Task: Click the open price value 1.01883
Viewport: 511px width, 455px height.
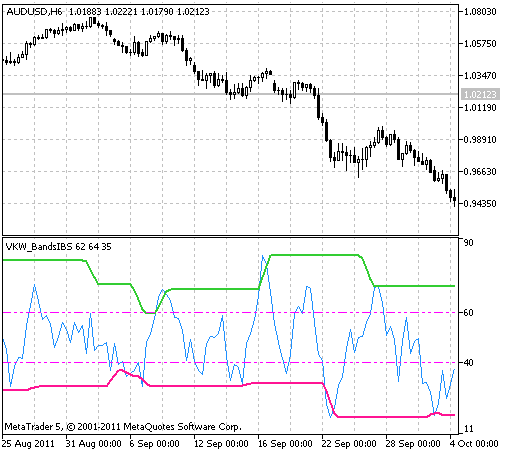Action: pos(85,12)
